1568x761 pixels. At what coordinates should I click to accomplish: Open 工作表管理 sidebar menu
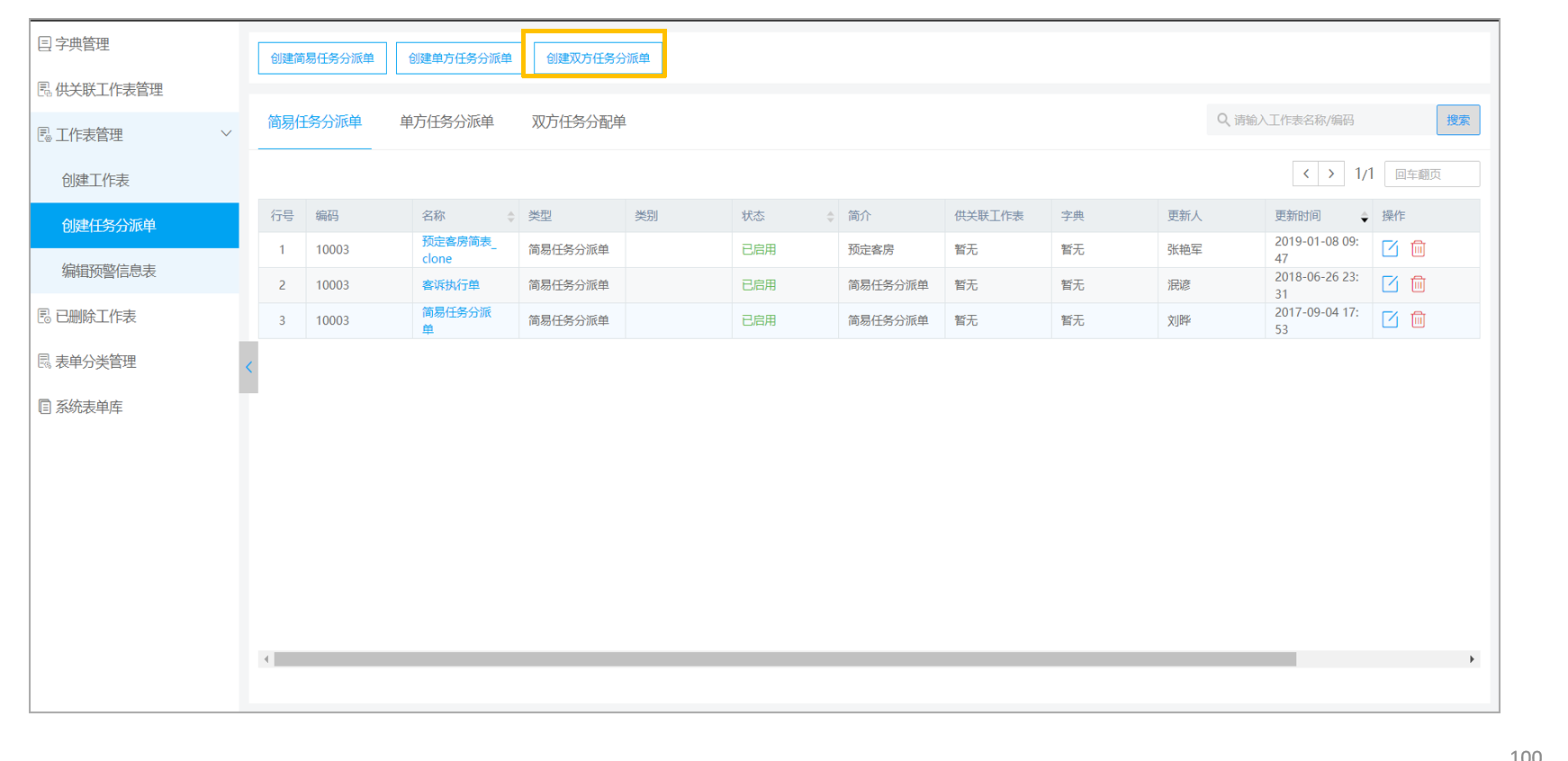pyautogui.click(x=135, y=134)
